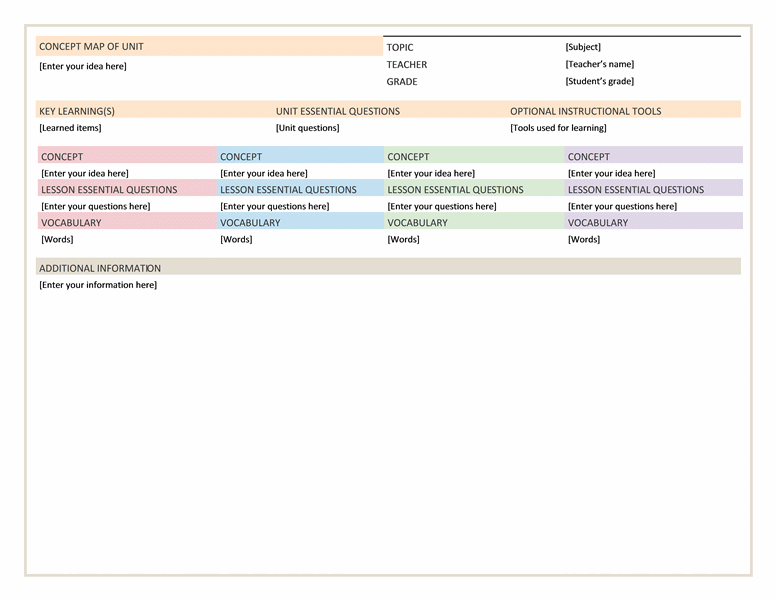Select the purple CONCEPT column header
Viewport: 776px width, 600px height.
click(x=589, y=156)
